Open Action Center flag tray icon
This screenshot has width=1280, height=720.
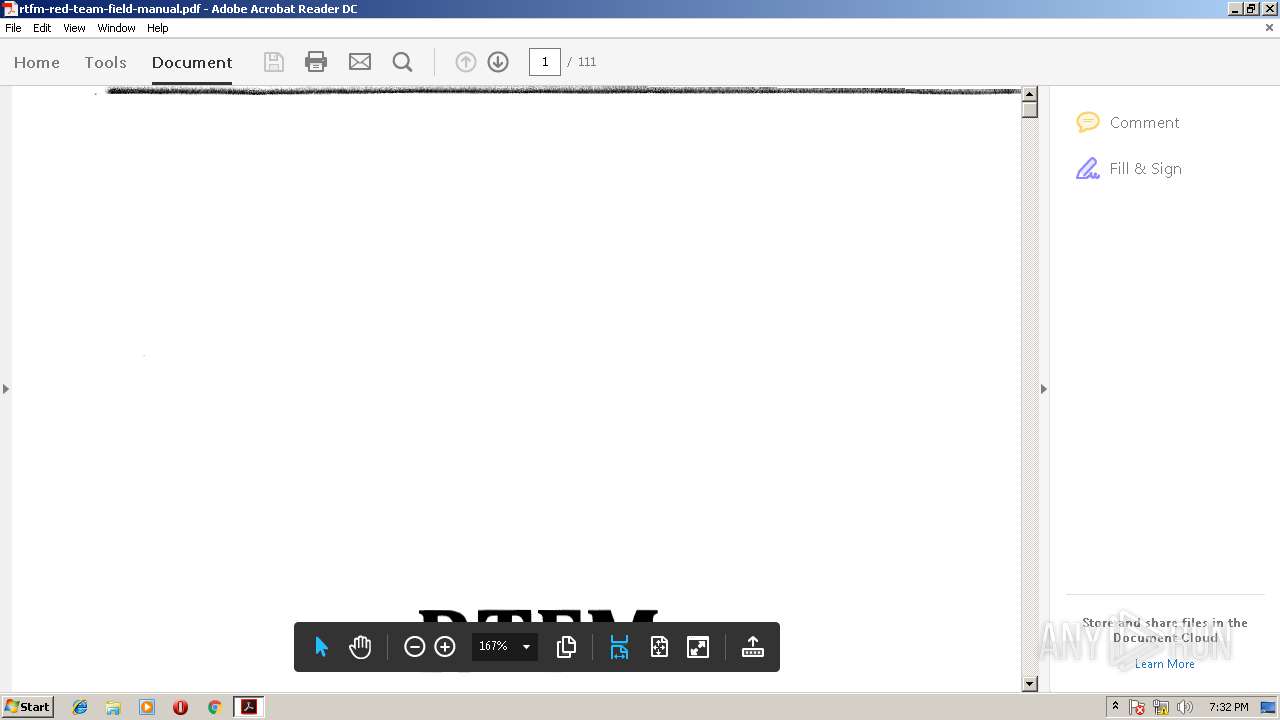(x=1137, y=707)
